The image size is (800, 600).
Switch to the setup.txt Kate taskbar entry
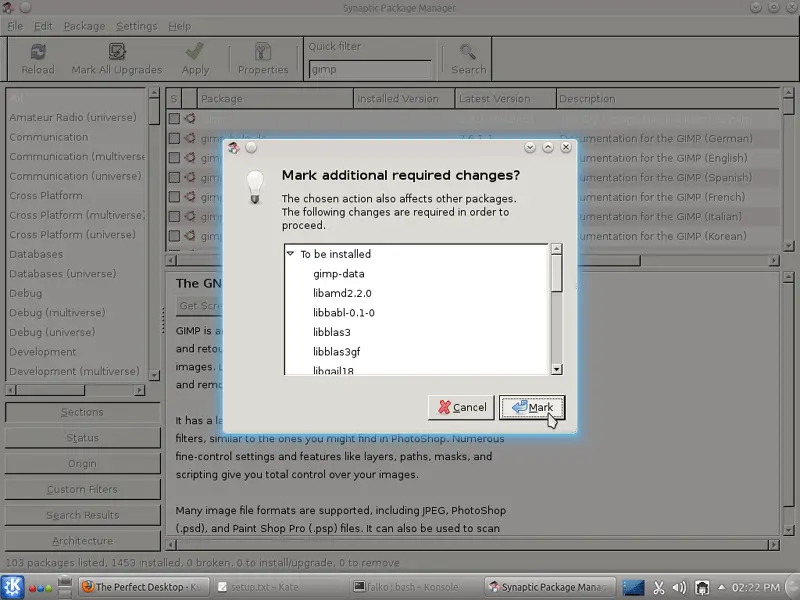click(x=279, y=587)
